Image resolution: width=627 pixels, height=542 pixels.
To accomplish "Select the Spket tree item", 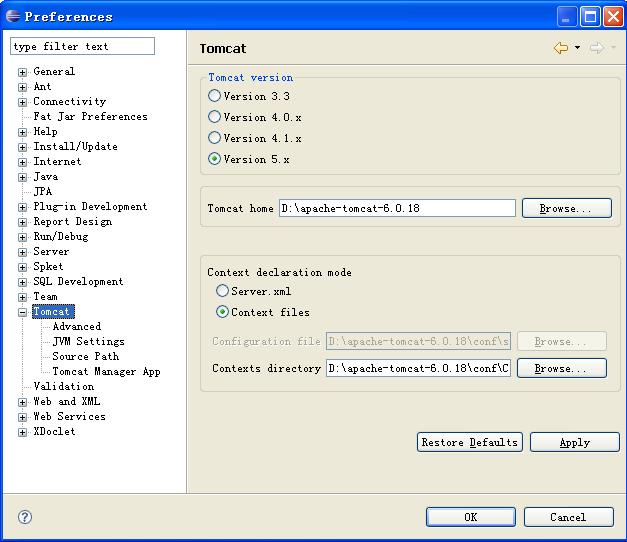I will 48,266.
